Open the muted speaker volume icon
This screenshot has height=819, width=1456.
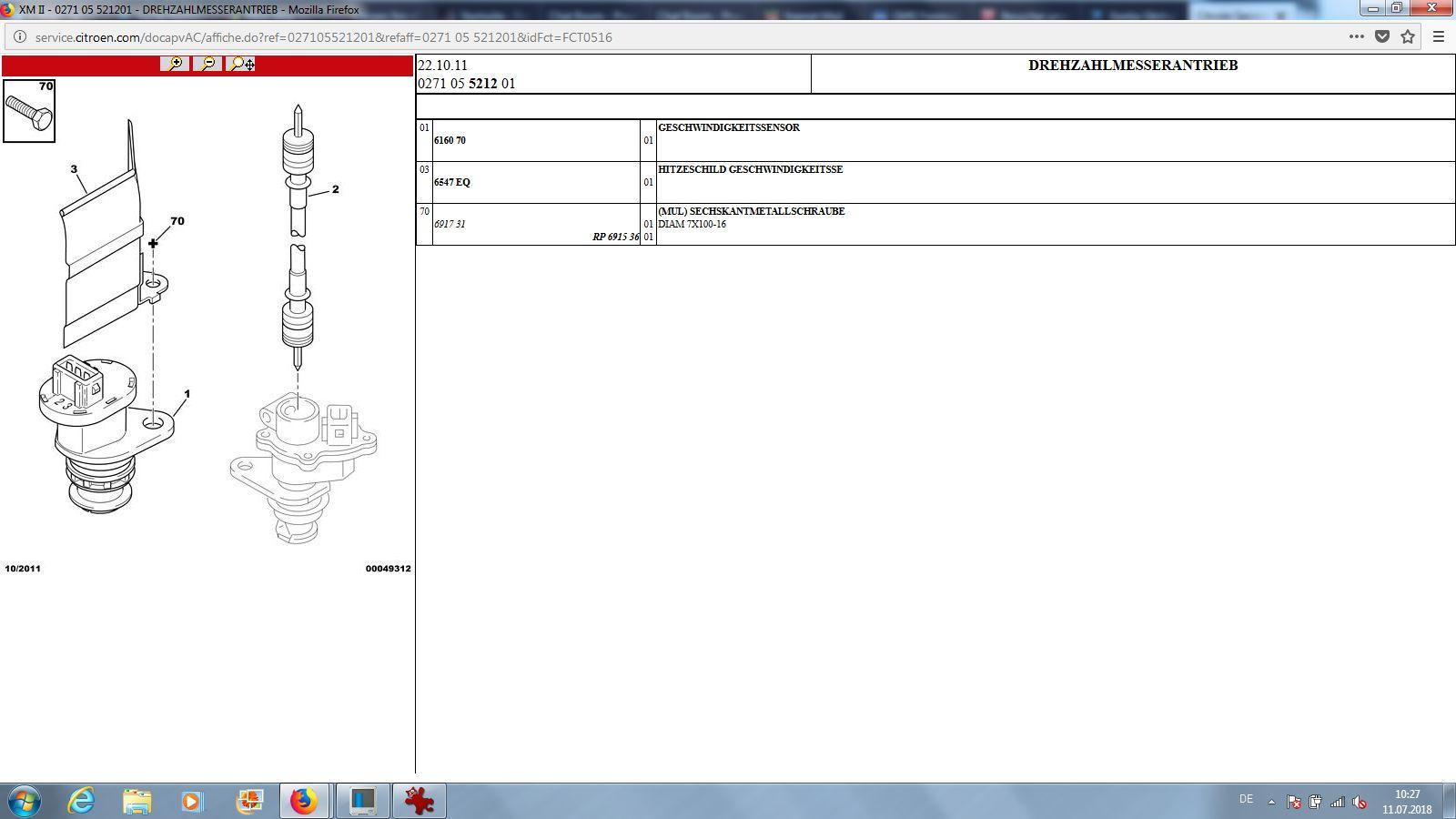[1360, 802]
